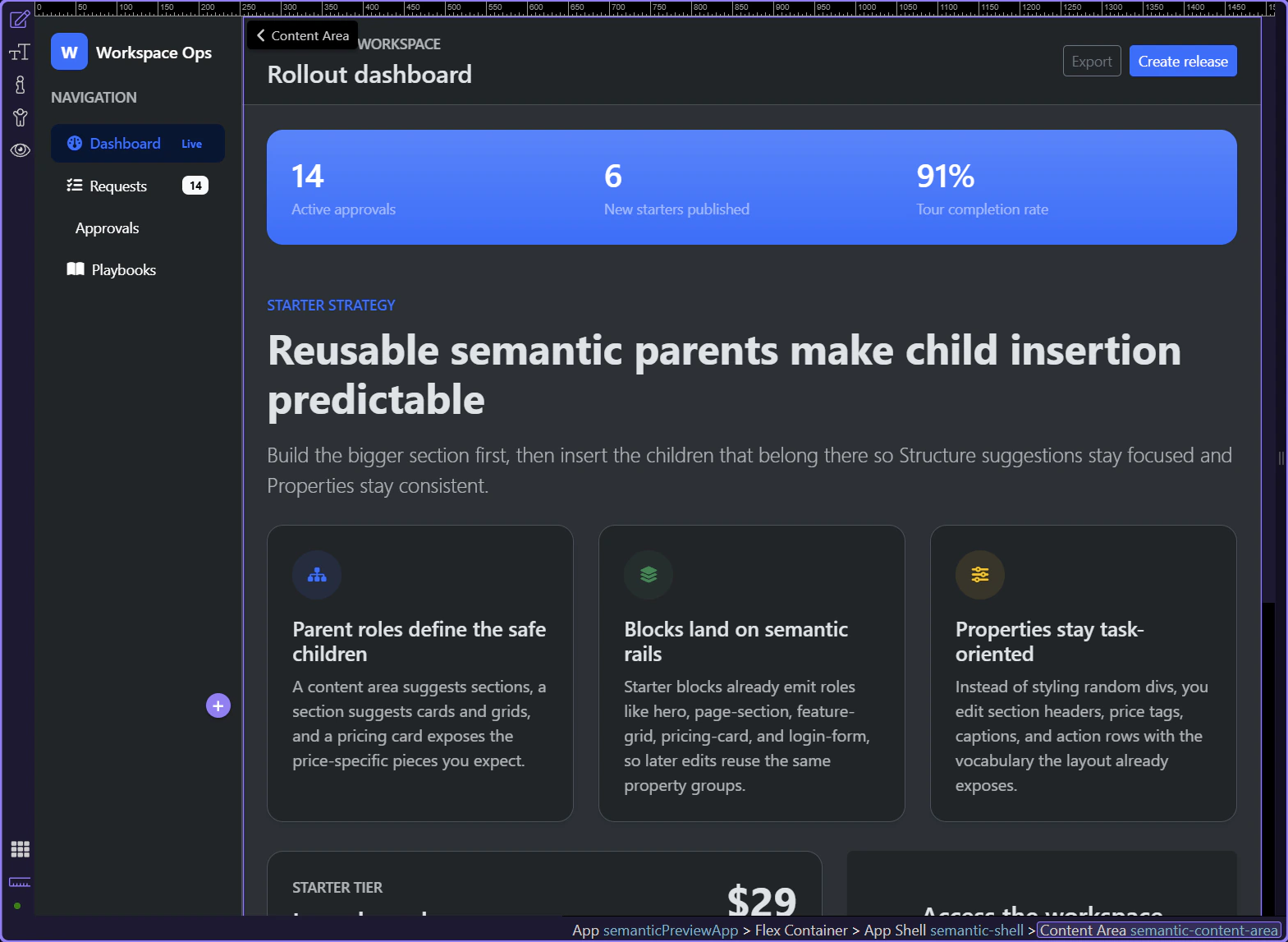Click the blue W workspace logo
The height and width of the screenshot is (942, 1288).
coord(69,53)
